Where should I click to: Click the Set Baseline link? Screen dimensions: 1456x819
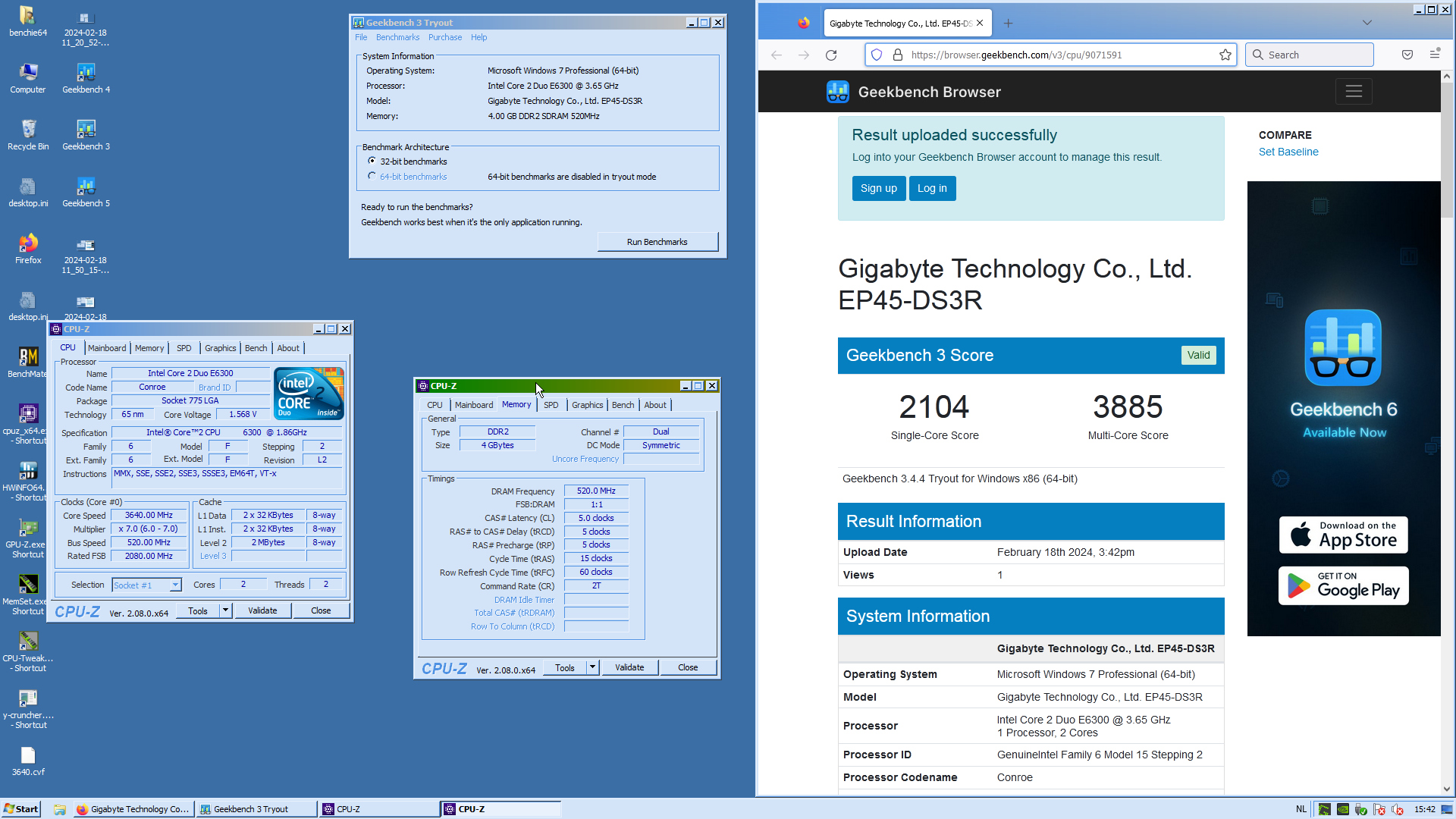pos(1288,152)
